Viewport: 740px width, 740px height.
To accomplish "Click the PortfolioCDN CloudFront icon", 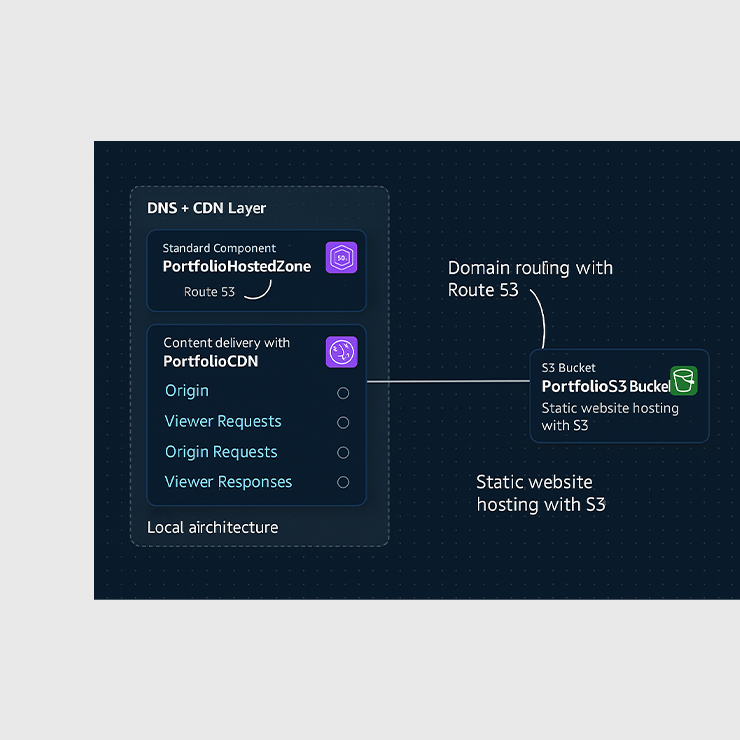I will [x=342, y=352].
